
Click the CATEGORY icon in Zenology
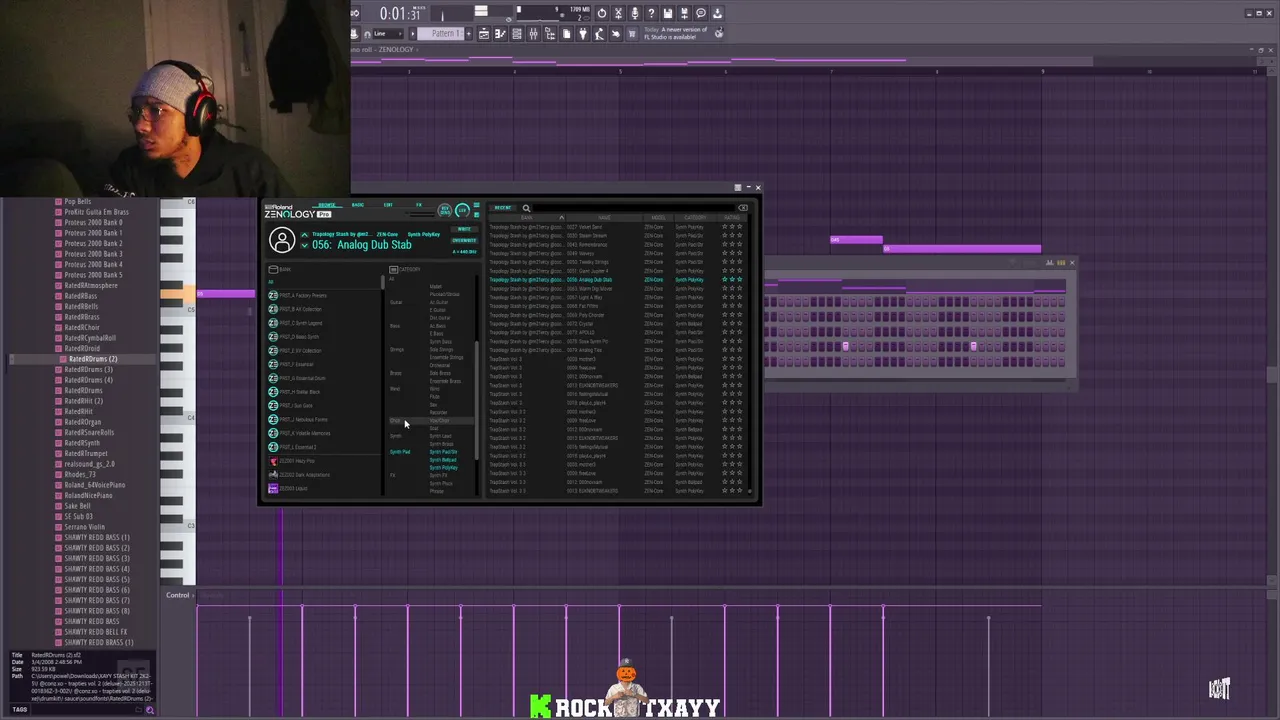pos(393,269)
